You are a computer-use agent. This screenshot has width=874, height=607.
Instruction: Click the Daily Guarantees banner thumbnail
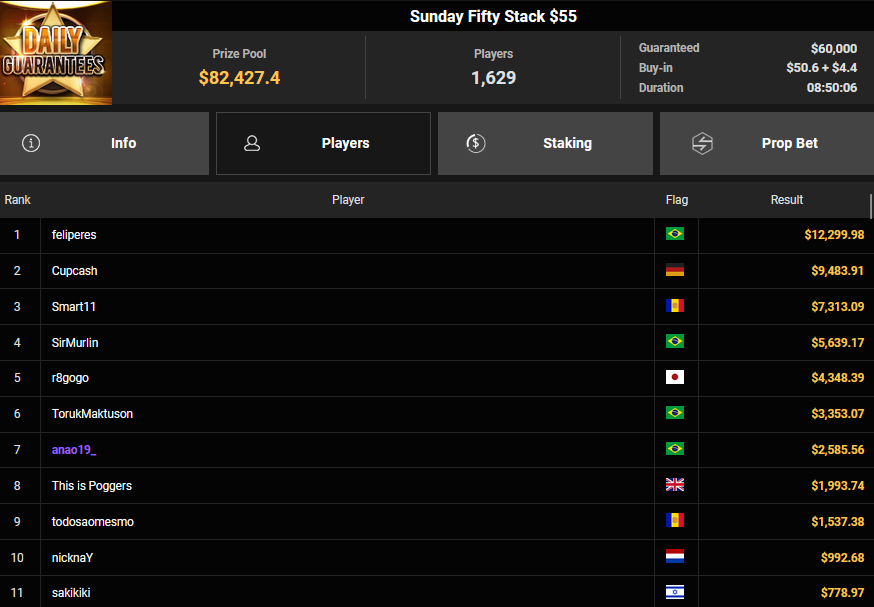[56, 53]
